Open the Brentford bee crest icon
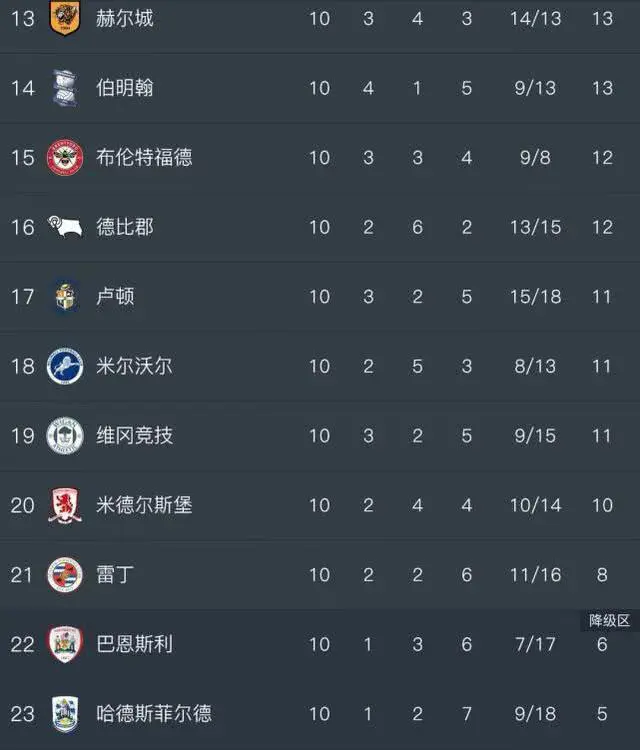This screenshot has height=750, width=640. [65, 158]
